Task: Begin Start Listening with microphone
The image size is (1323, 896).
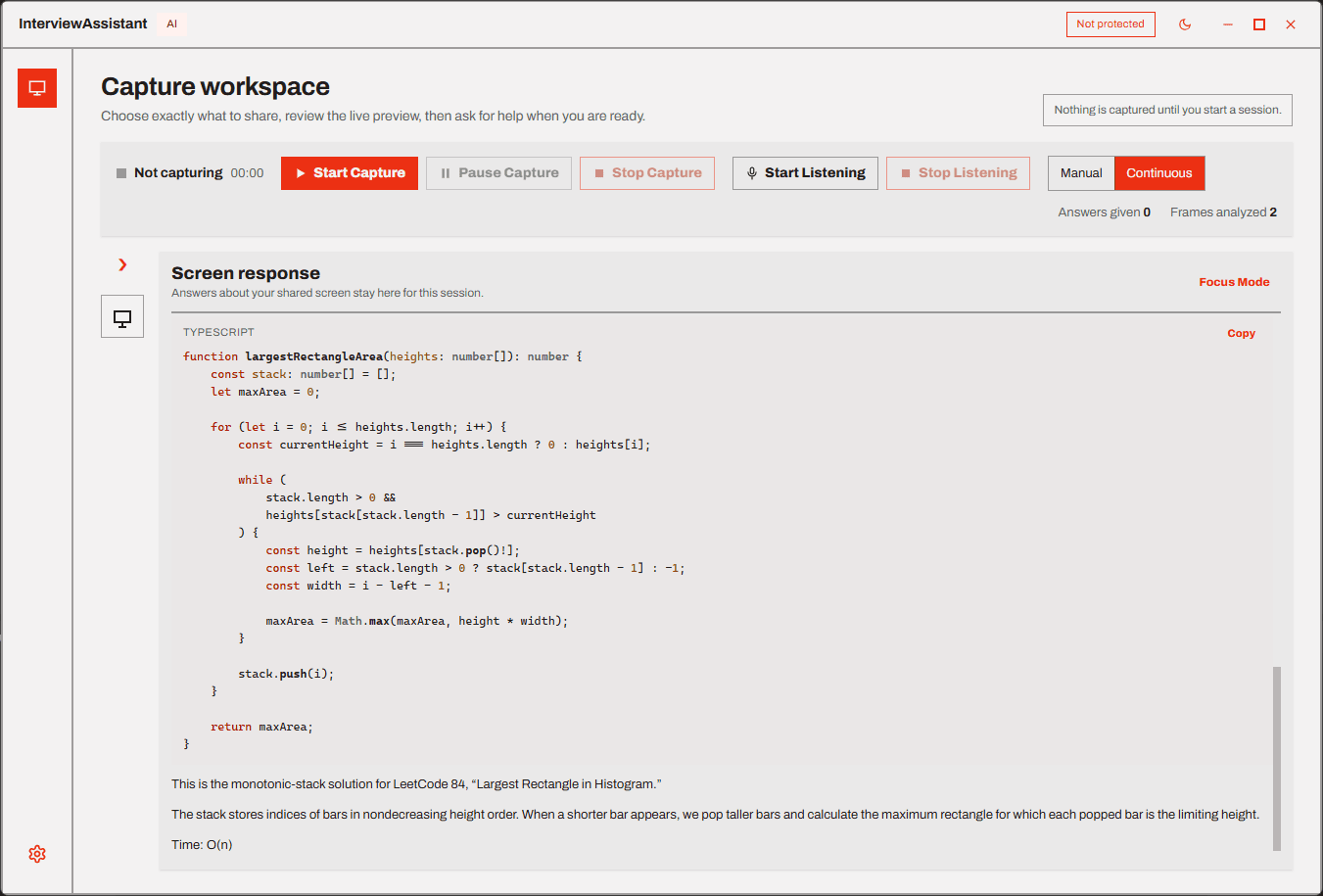Action: 805,173
